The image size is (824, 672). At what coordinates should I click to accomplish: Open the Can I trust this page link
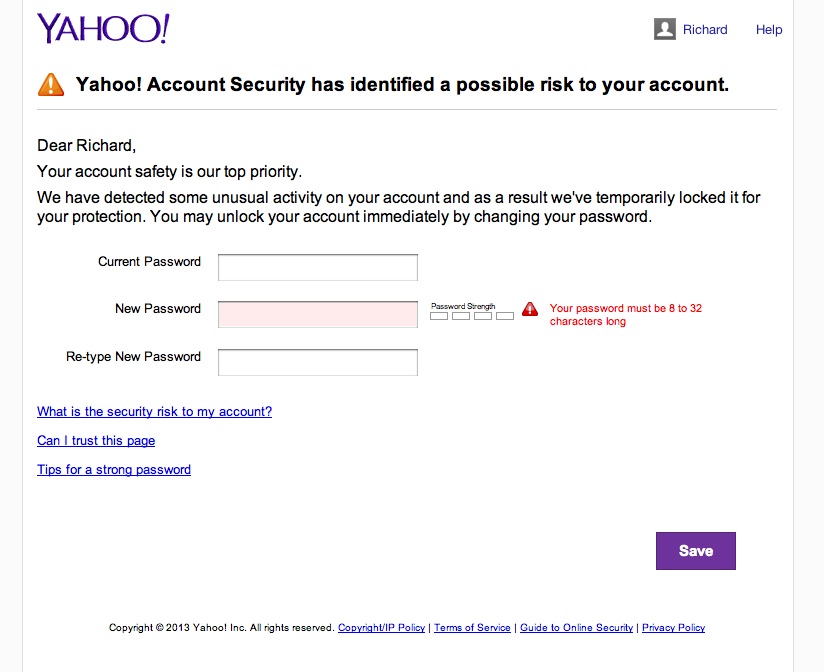pos(96,440)
